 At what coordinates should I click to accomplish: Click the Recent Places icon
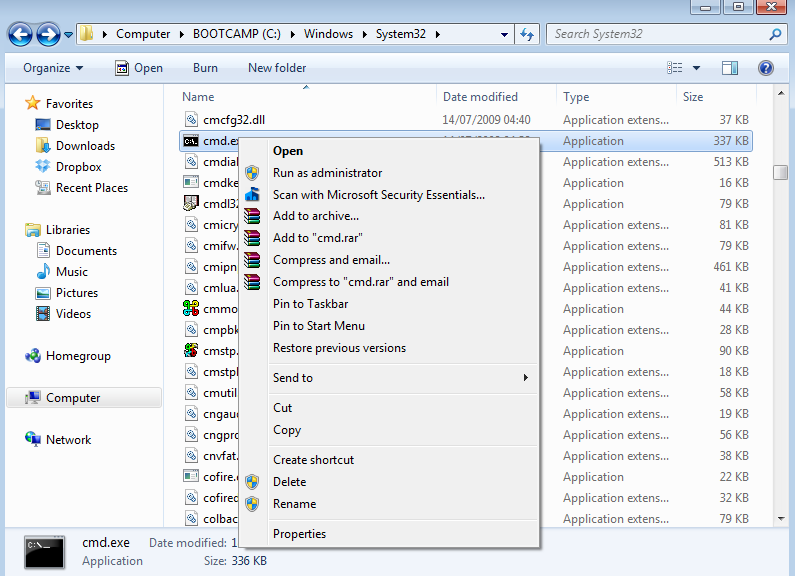coord(43,188)
